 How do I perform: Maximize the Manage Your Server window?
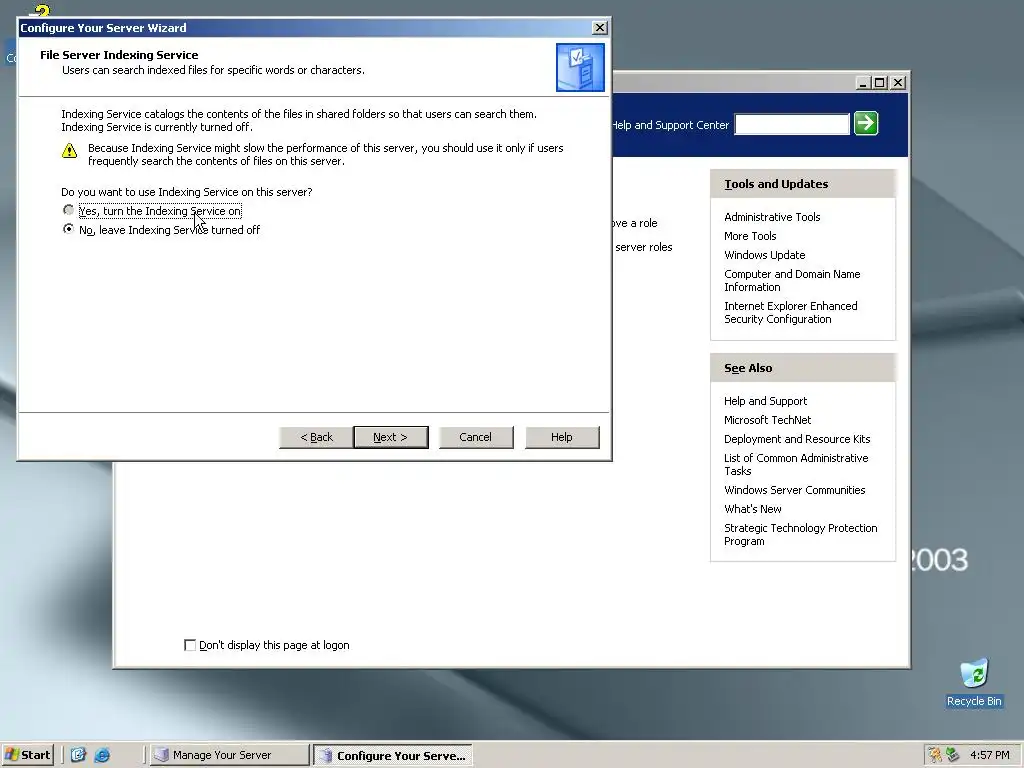coord(879,83)
